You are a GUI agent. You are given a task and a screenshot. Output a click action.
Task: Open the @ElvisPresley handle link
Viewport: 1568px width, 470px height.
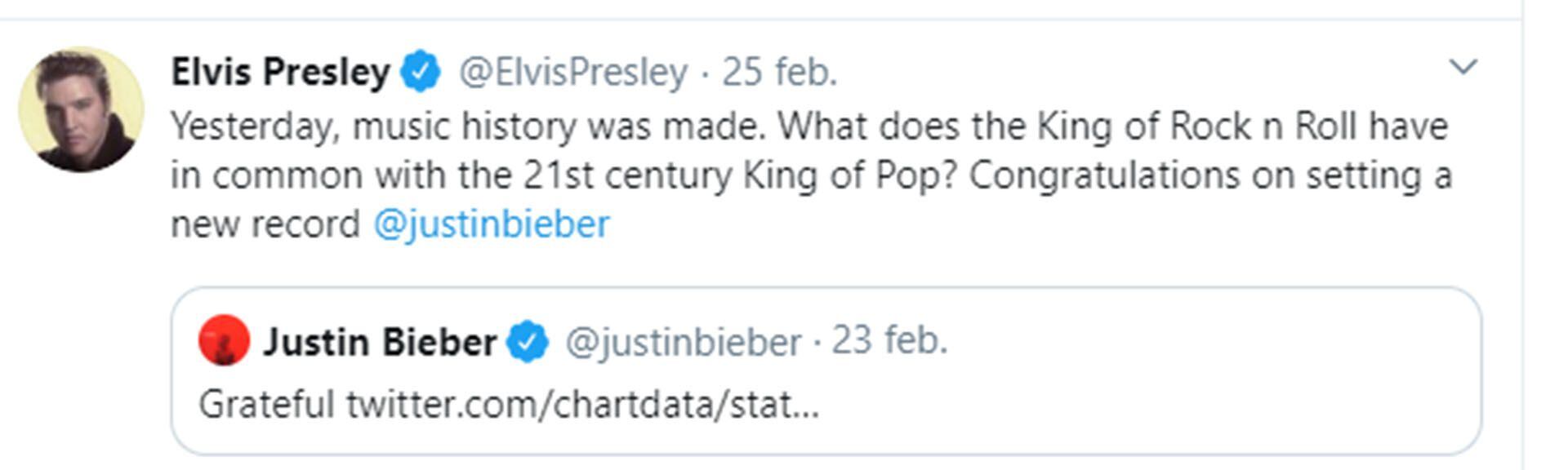(573, 72)
